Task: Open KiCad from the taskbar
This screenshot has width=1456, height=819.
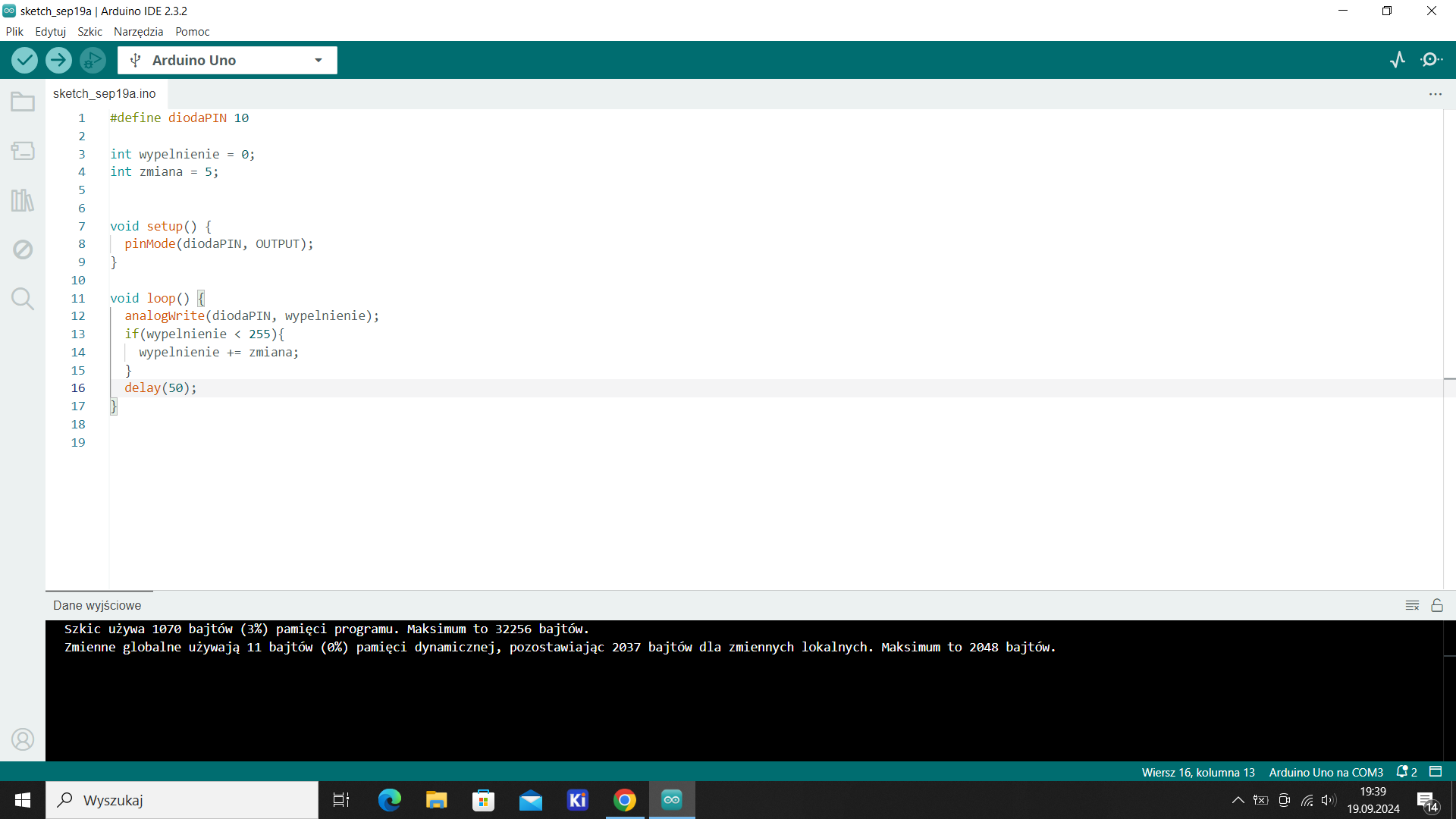Action: point(578,800)
